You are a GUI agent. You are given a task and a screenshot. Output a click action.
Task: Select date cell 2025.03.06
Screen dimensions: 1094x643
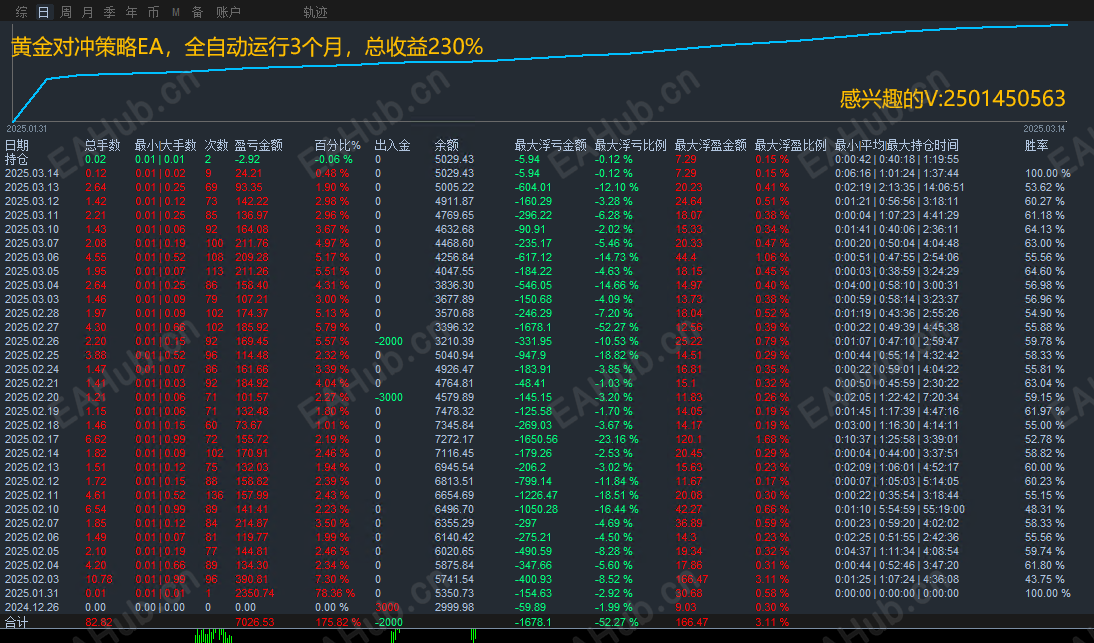click(x=32, y=257)
